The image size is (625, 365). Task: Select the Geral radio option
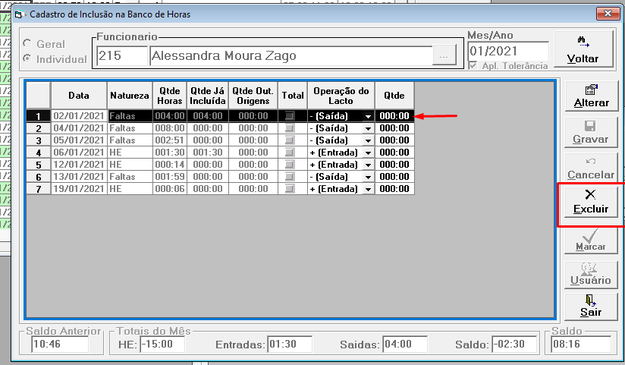click(27, 43)
